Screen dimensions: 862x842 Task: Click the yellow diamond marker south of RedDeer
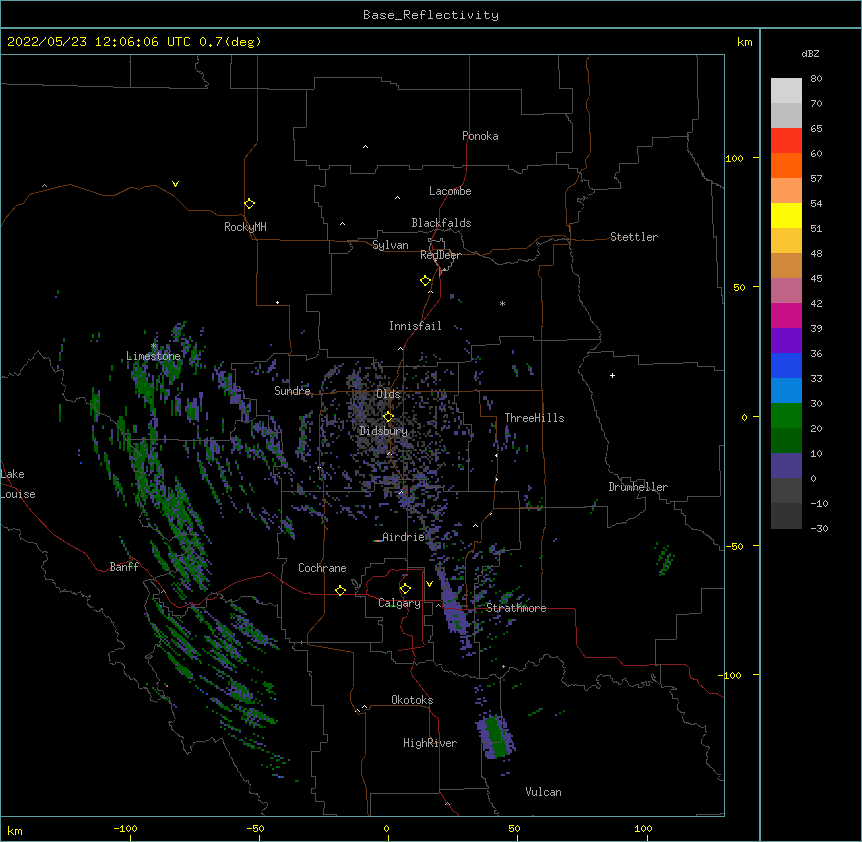(x=425, y=281)
